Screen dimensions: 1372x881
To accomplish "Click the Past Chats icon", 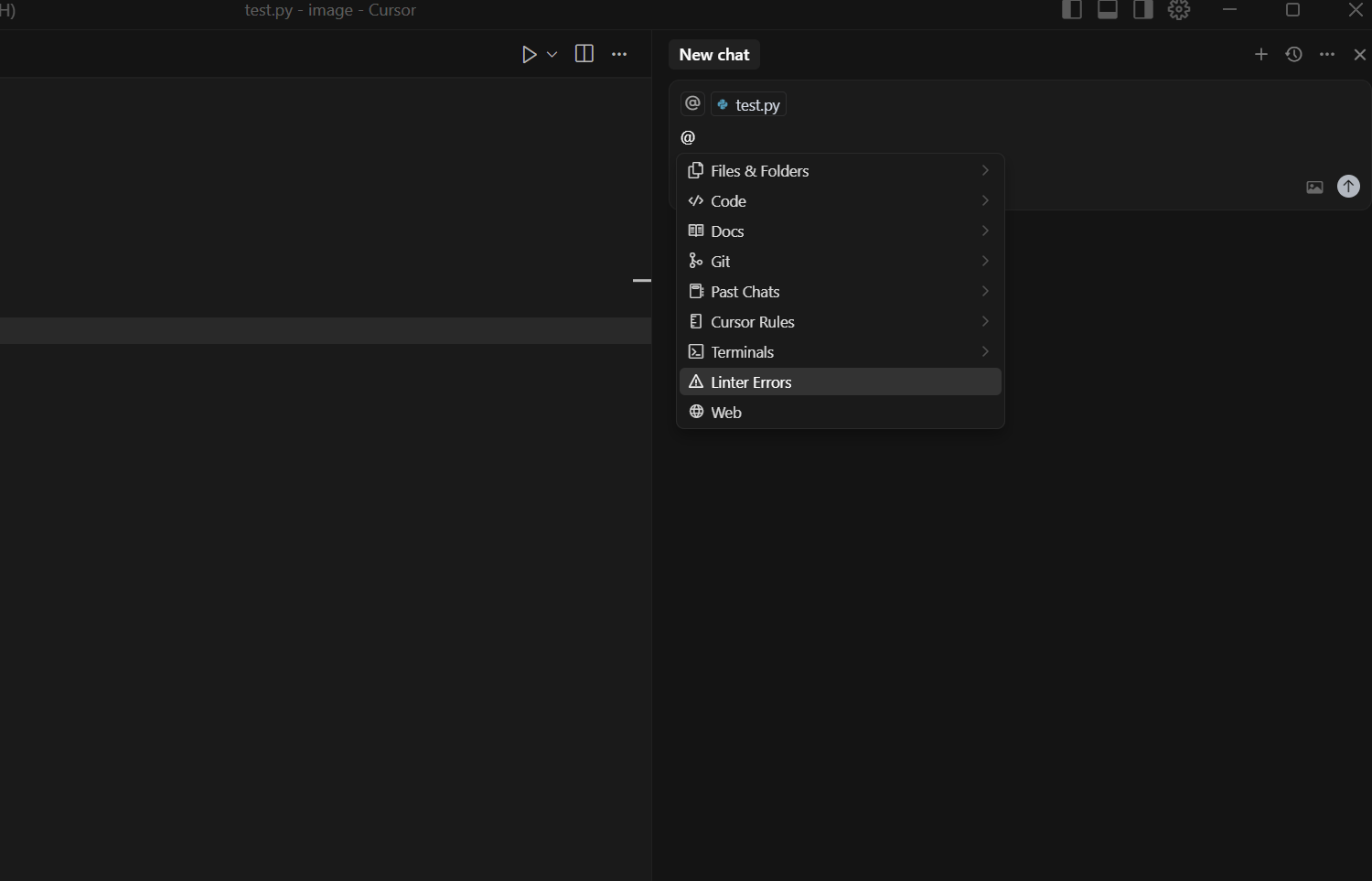I will click(x=696, y=291).
